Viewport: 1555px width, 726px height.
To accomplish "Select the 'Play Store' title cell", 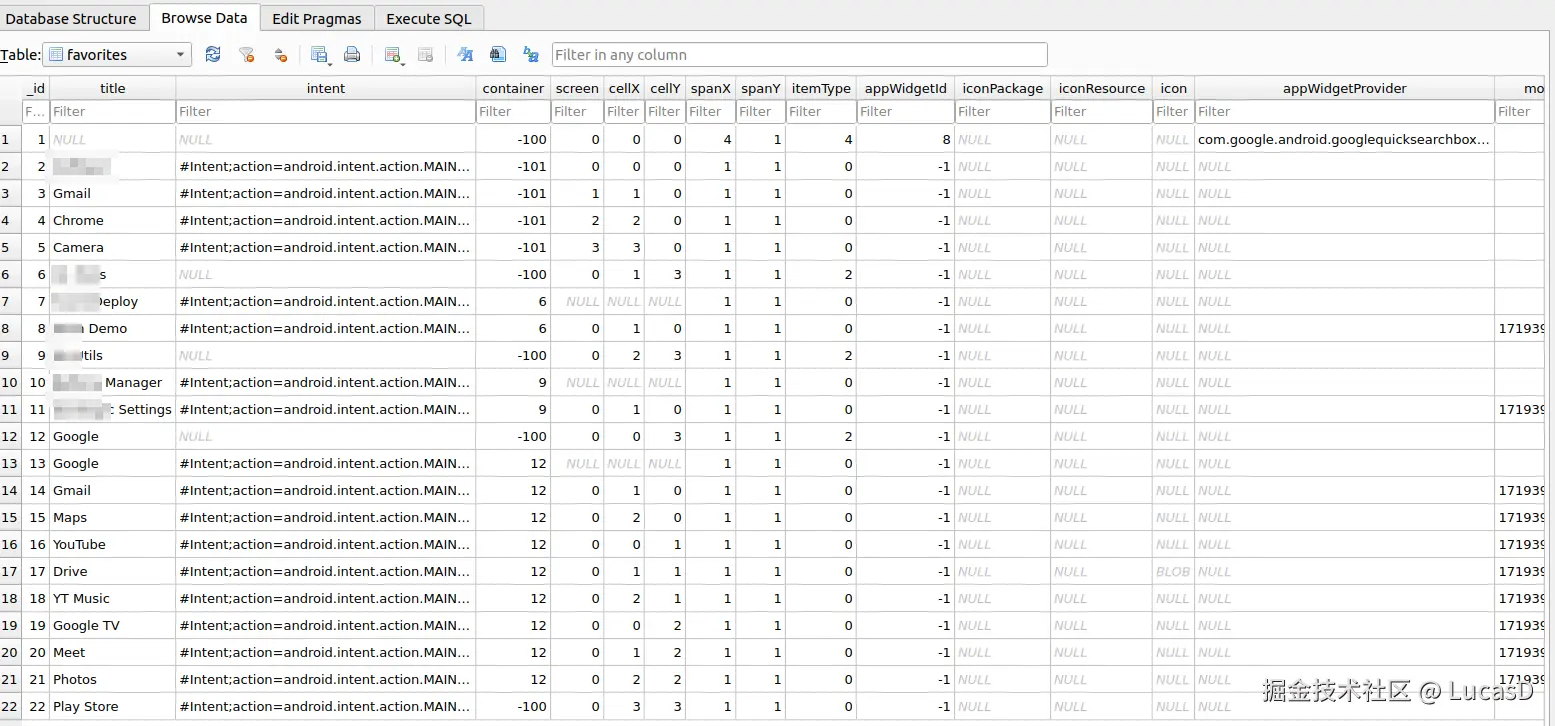I will [113, 706].
